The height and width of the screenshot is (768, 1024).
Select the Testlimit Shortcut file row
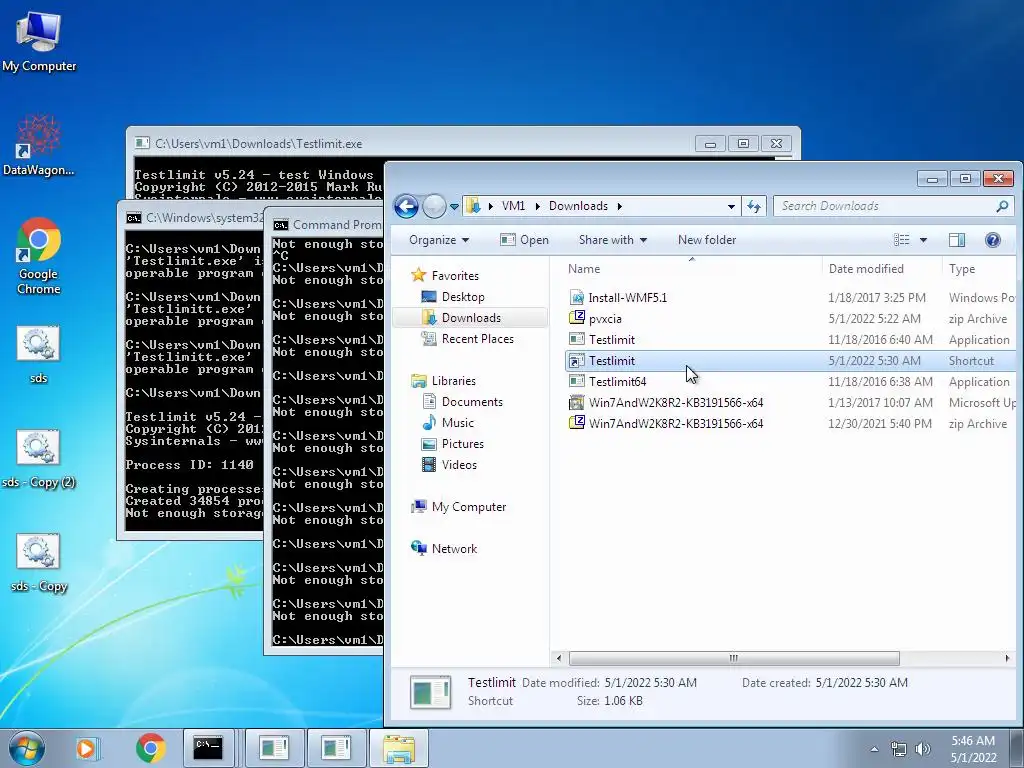pos(790,360)
